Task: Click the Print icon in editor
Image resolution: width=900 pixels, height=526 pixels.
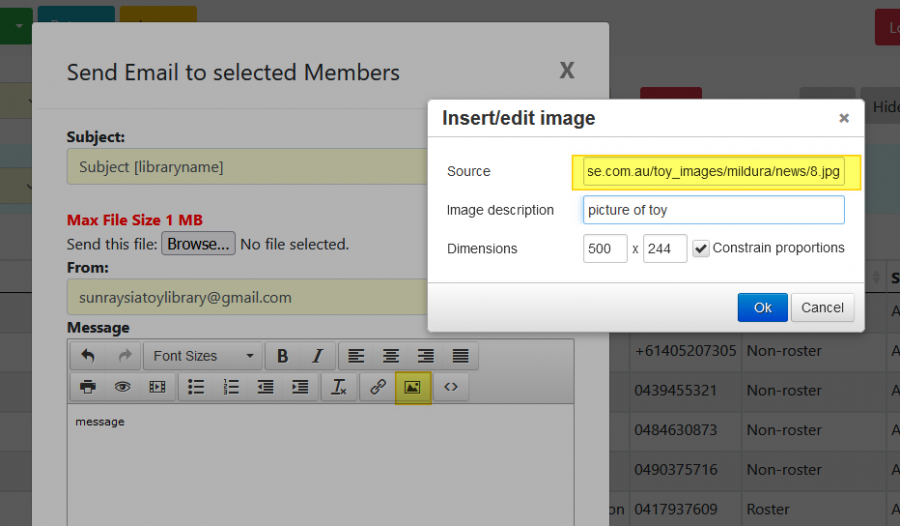Action: pos(88,387)
